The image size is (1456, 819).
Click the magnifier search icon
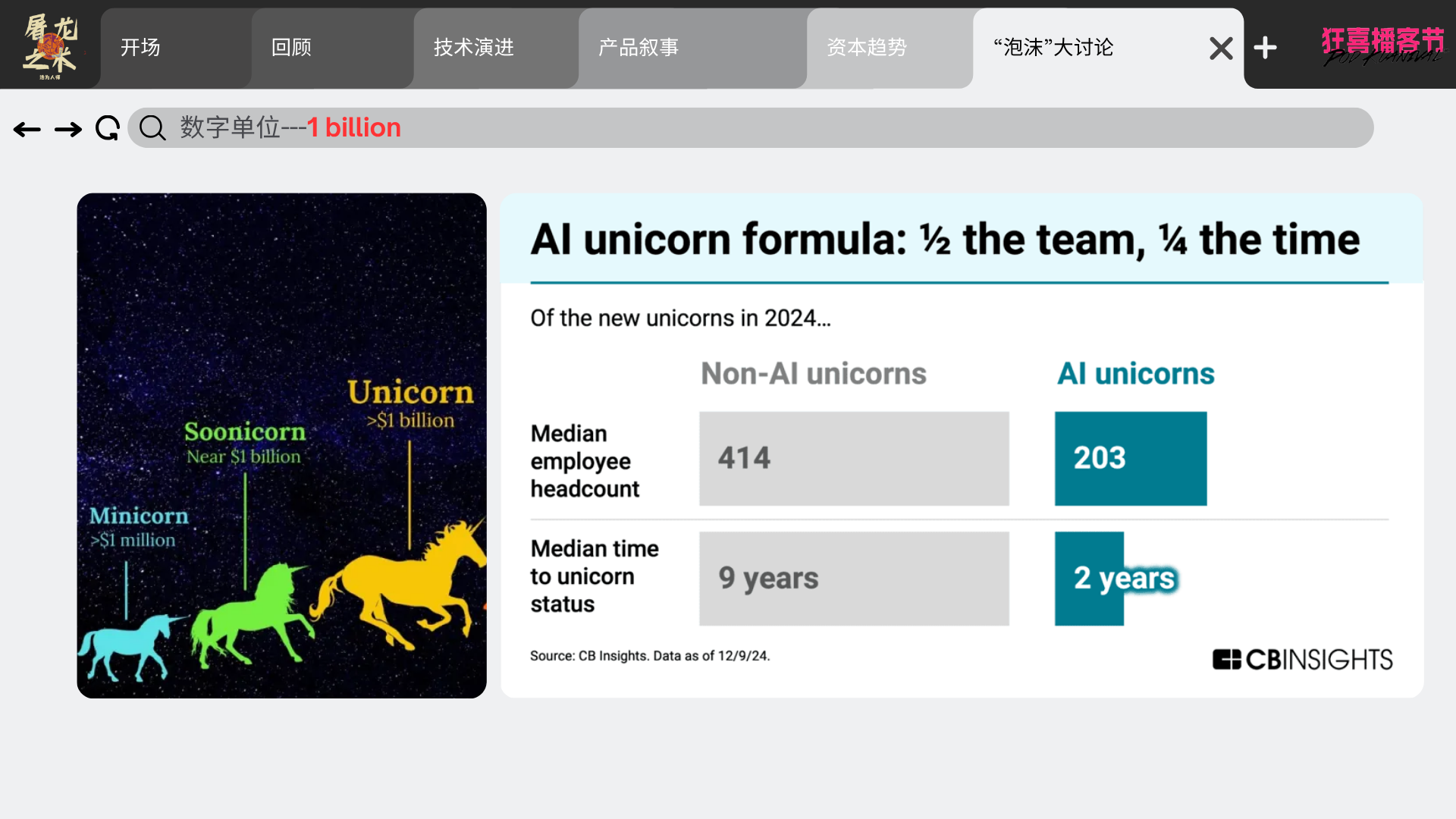coord(152,128)
